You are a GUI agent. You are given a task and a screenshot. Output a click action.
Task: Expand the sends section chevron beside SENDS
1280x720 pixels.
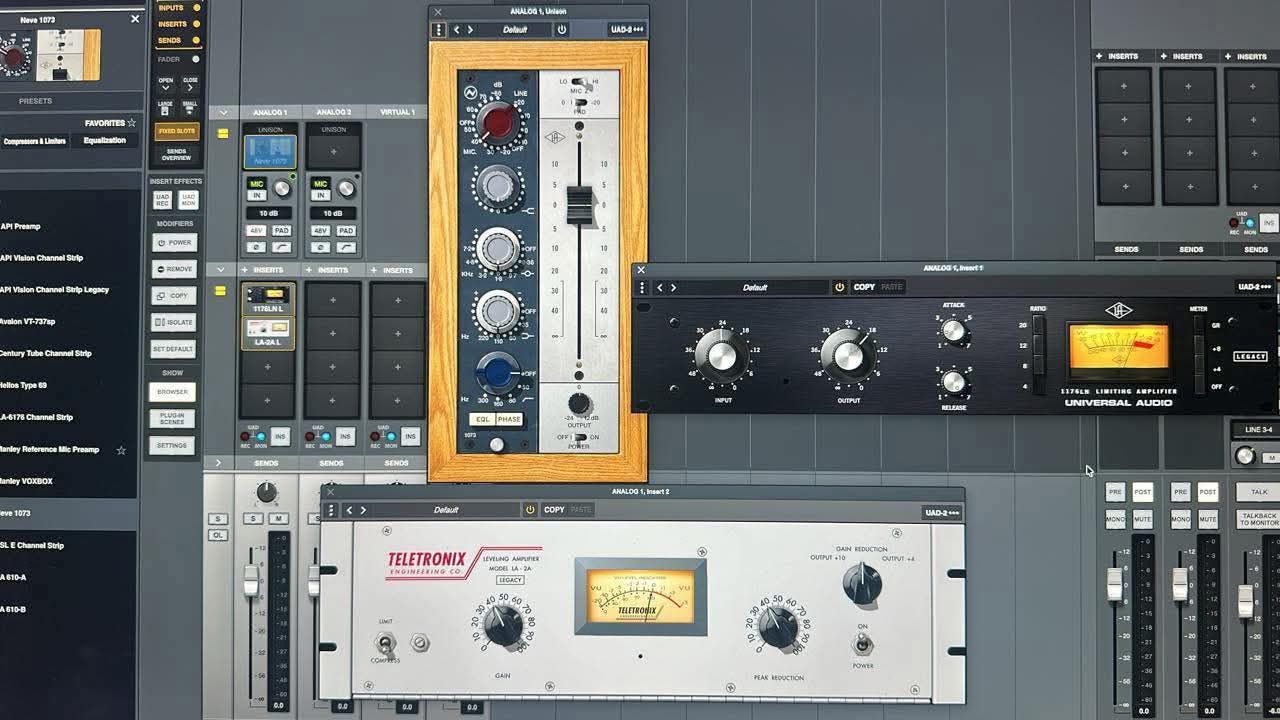point(219,463)
